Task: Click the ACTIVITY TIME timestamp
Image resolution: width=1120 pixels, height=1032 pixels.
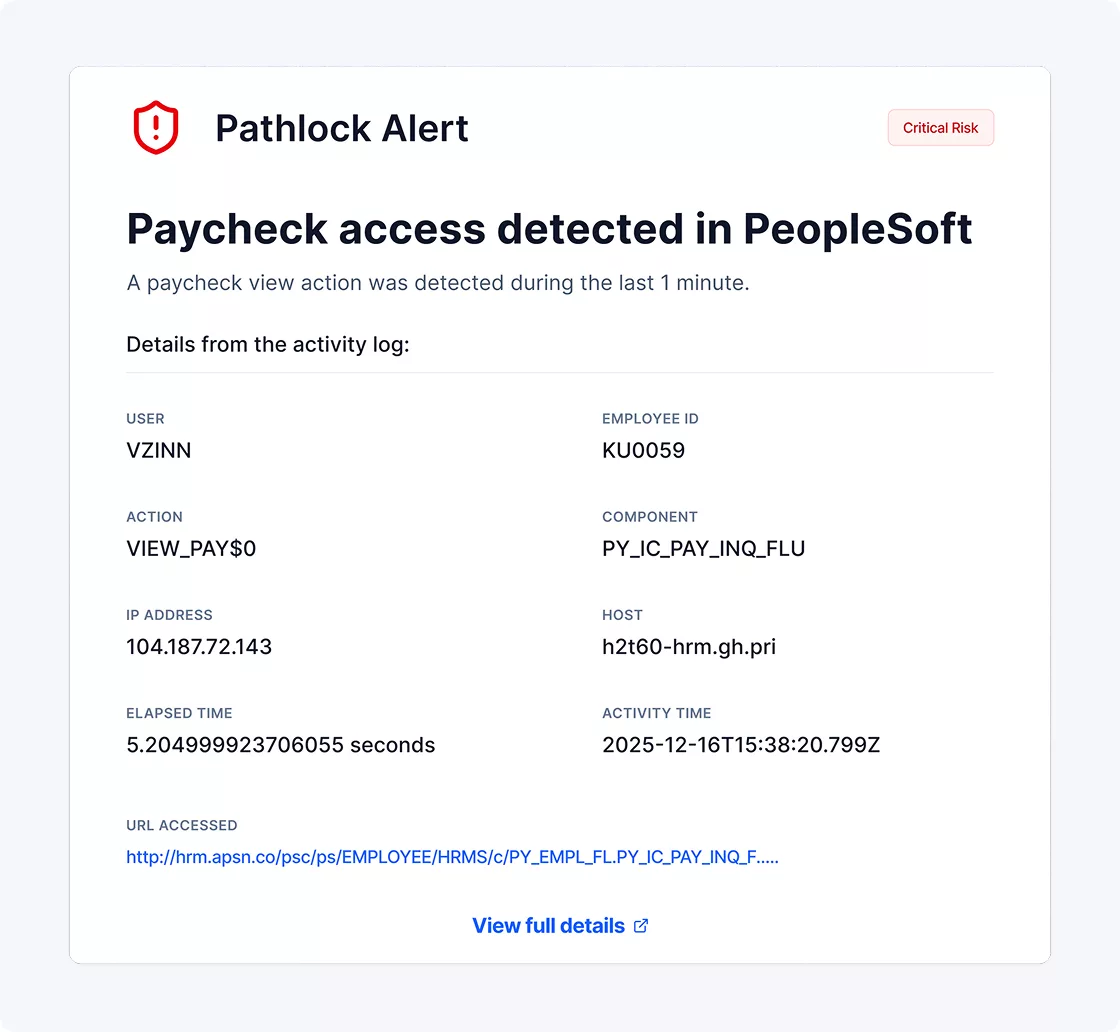Action: (x=741, y=744)
